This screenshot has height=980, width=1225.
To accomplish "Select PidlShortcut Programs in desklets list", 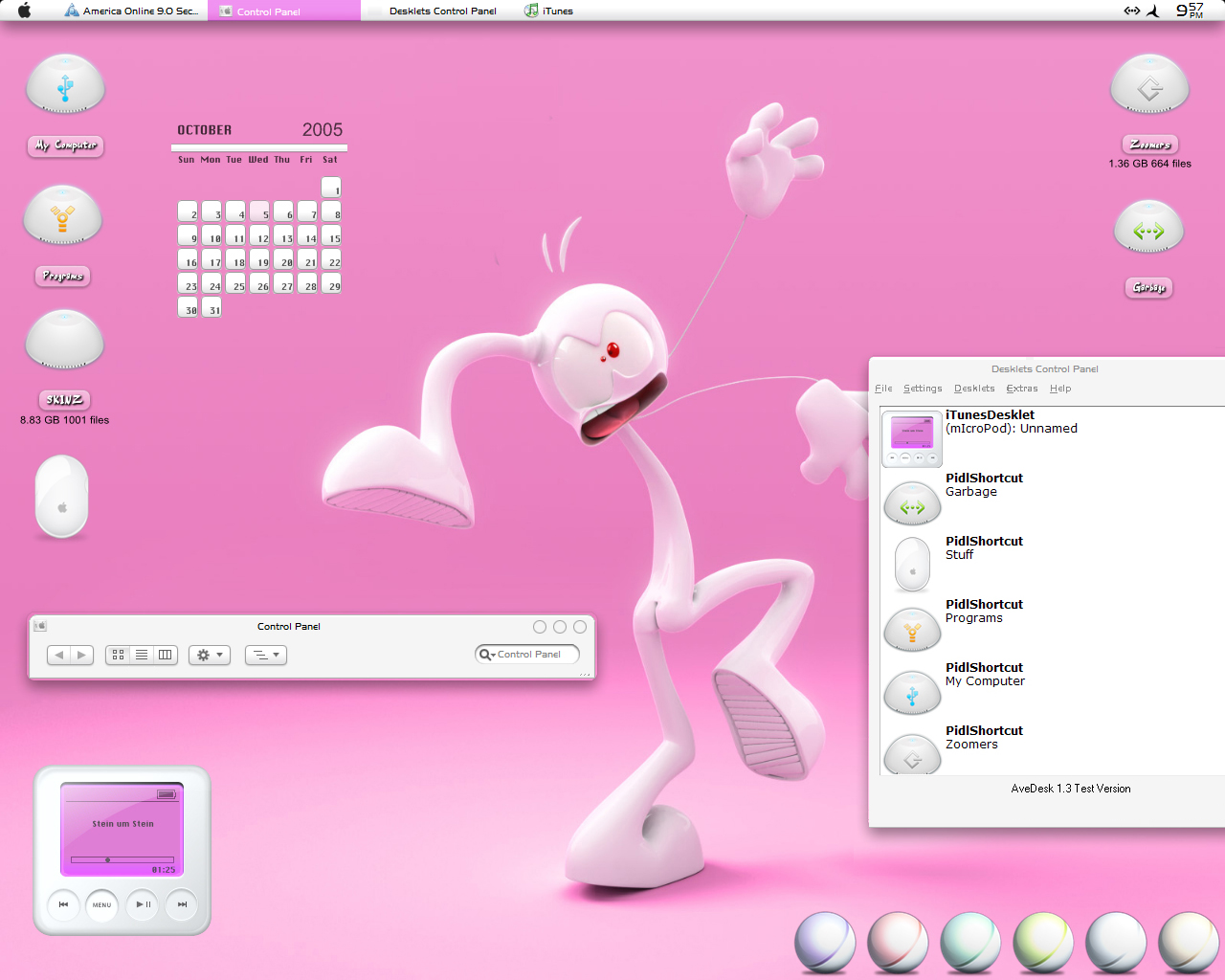I will pyautogui.click(x=1053, y=627).
